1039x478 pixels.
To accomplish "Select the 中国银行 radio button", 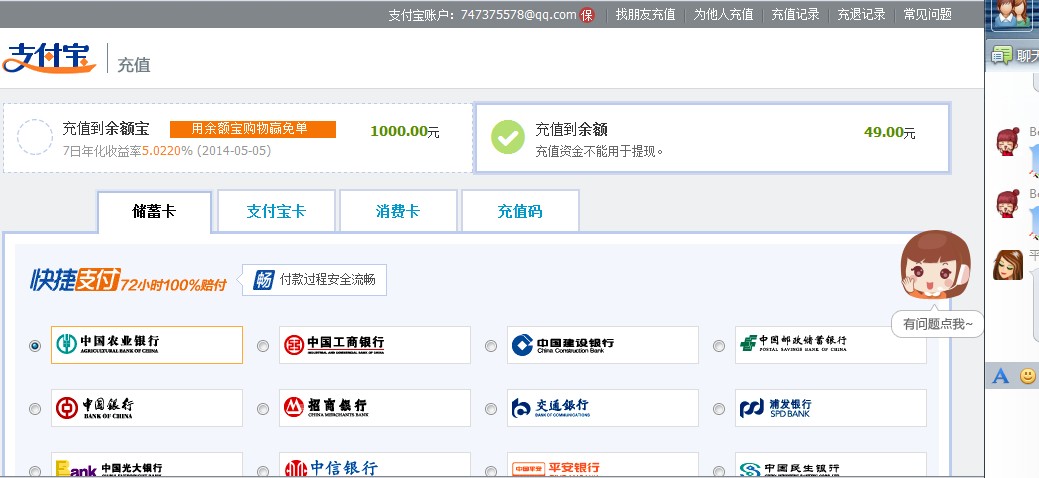I will point(35,408).
